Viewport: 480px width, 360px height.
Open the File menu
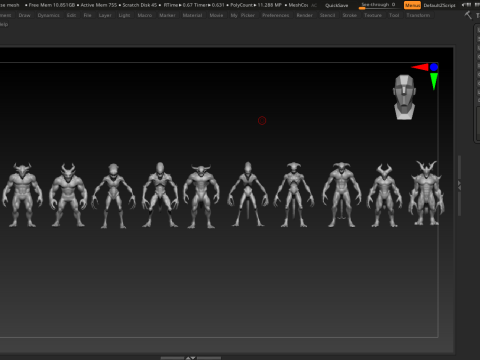click(87, 15)
